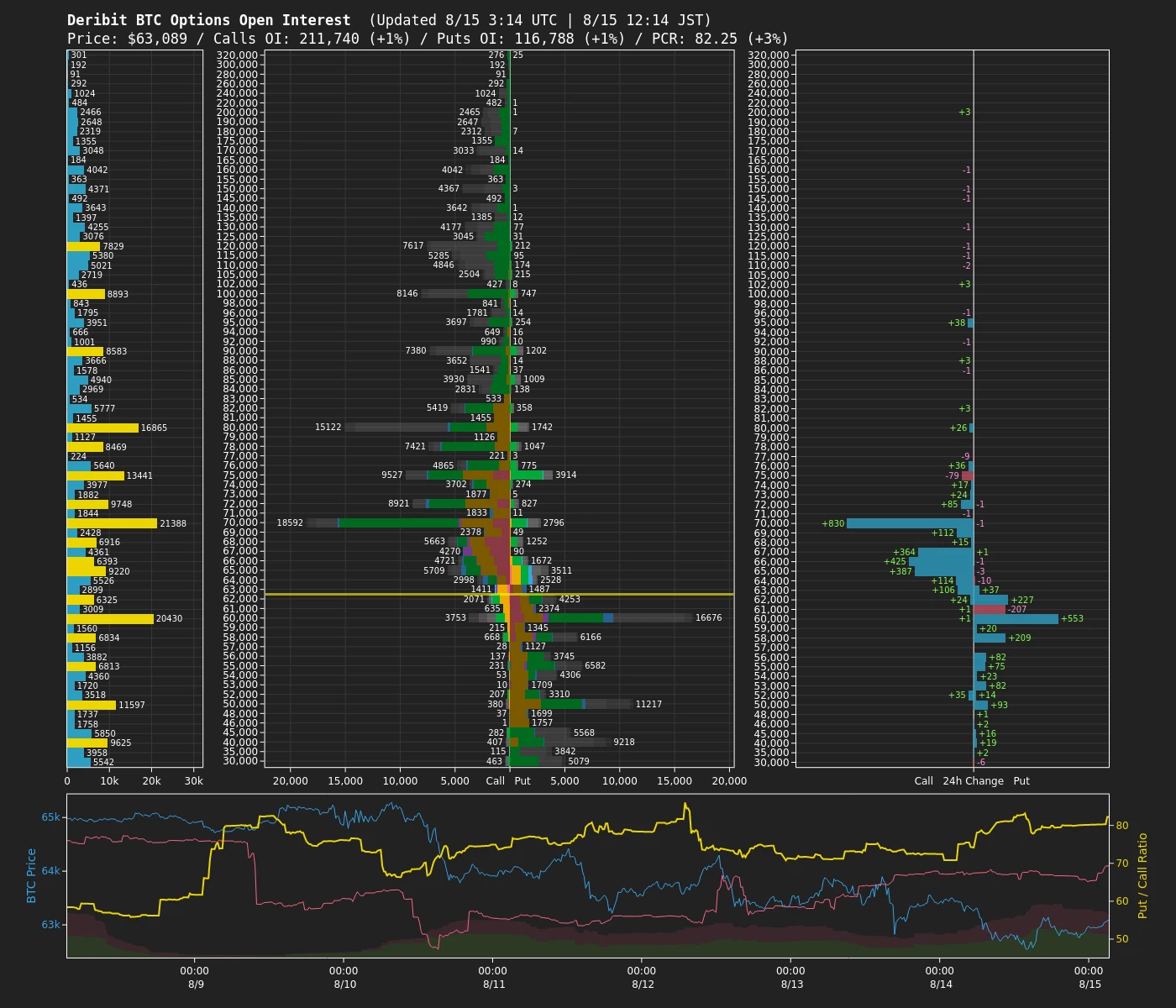Select the 15122 call open interest value

click(x=328, y=427)
